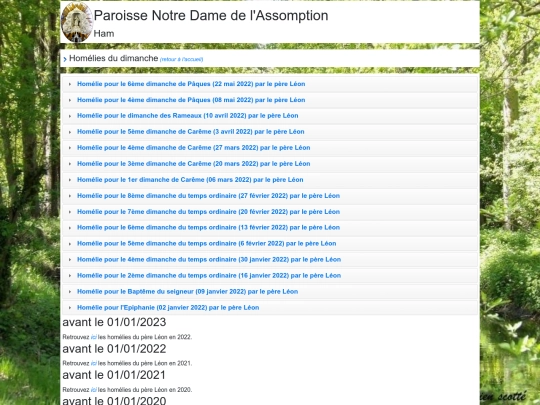This screenshot has width=540, height=405.
Task: Click 'ici' link for 2020 homilies
Action: click(x=93, y=390)
